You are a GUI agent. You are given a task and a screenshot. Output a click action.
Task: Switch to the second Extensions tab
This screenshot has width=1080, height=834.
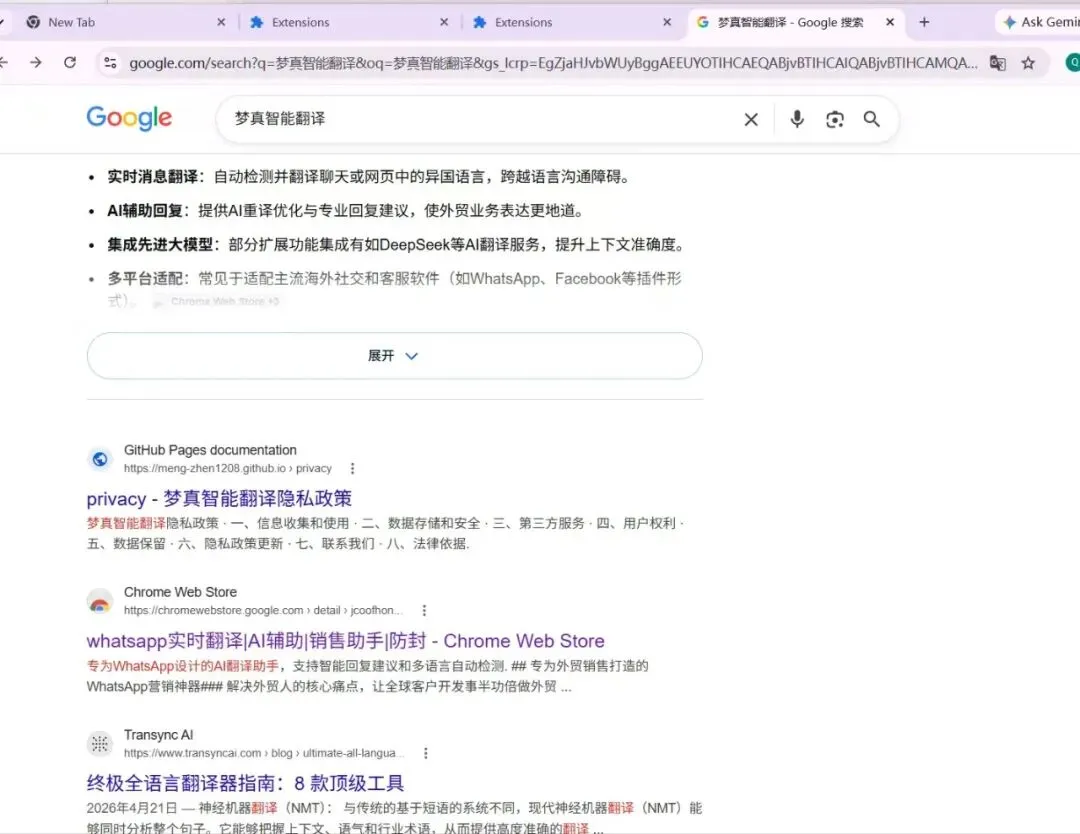[x=572, y=22]
